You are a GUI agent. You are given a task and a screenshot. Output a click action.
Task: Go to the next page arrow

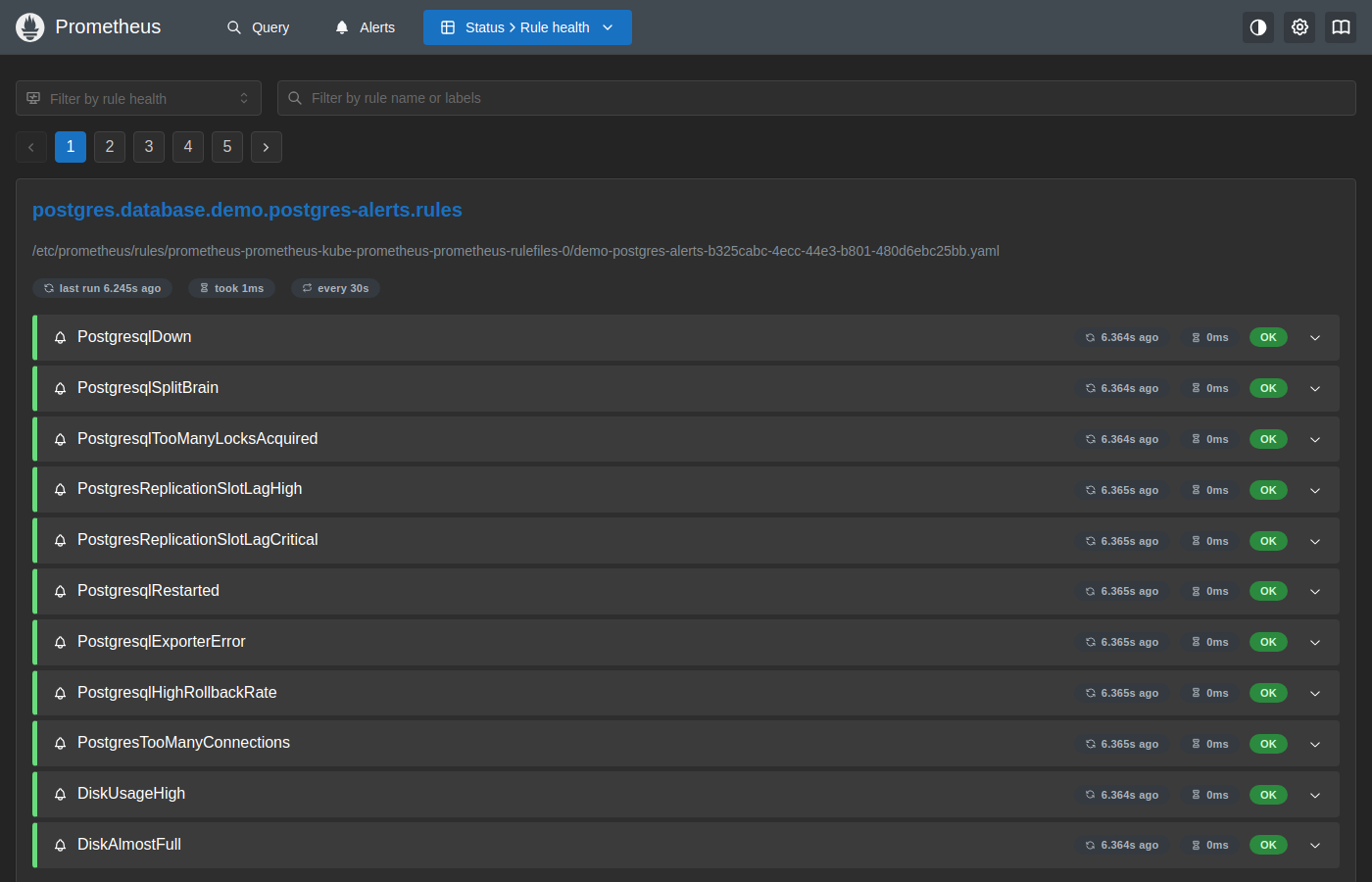click(x=267, y=147)
